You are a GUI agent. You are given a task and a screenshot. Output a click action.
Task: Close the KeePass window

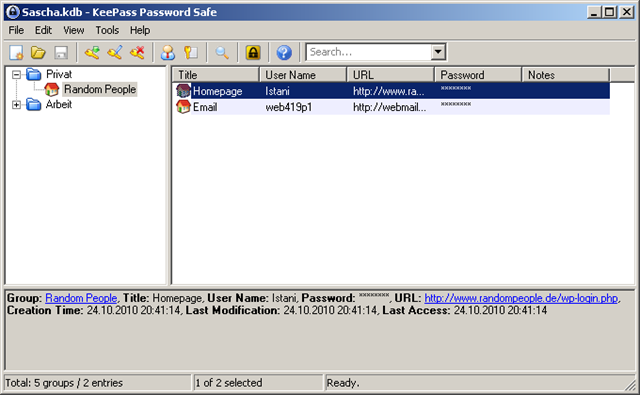(627, 12)
